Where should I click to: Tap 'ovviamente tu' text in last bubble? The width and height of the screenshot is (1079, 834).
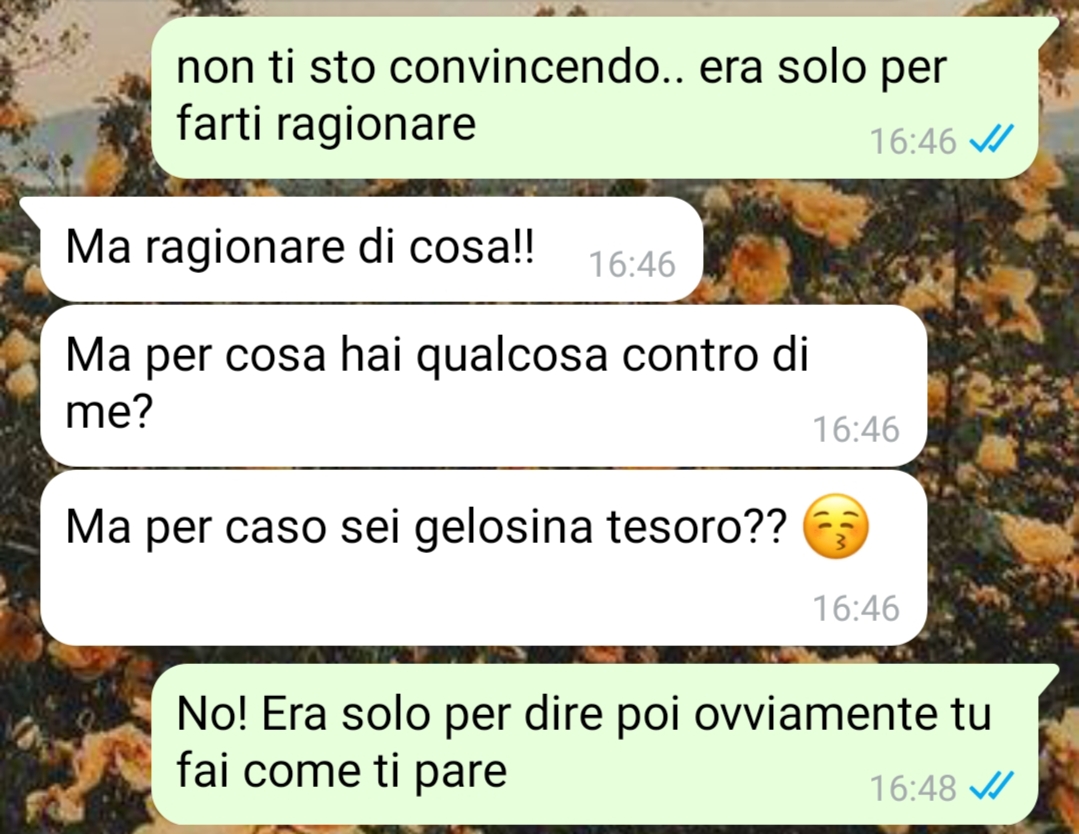(x=842, y=715)
